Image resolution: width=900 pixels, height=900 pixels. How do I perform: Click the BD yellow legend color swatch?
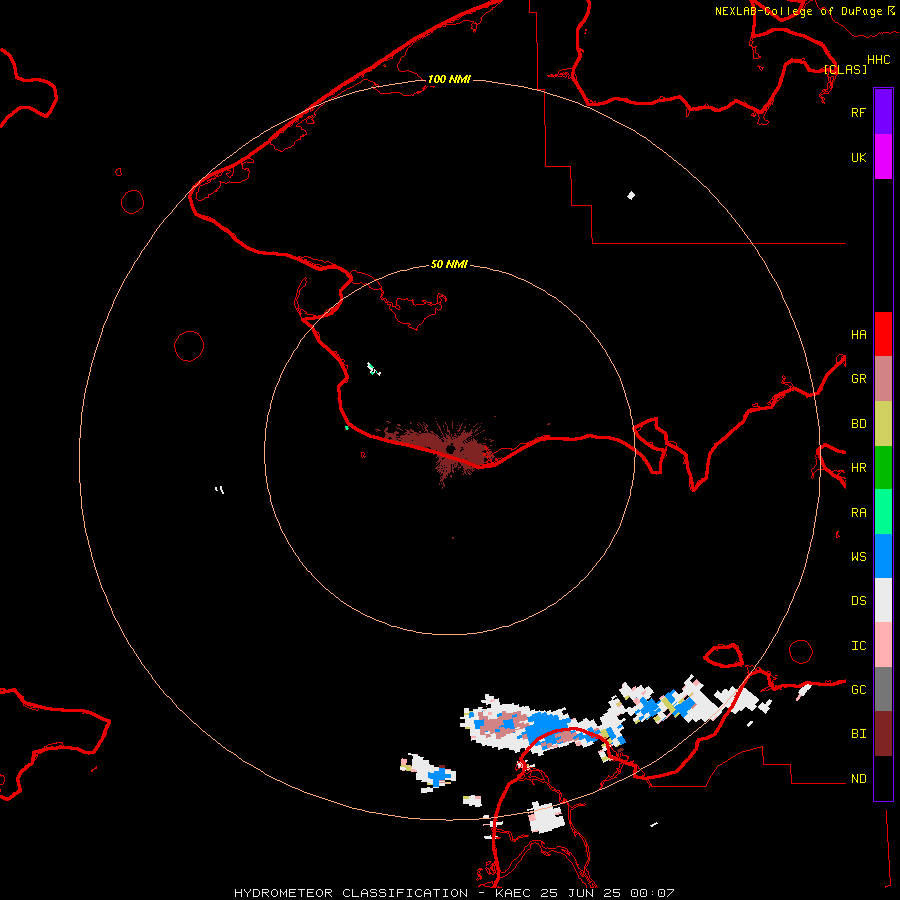(x=883, y=423)
